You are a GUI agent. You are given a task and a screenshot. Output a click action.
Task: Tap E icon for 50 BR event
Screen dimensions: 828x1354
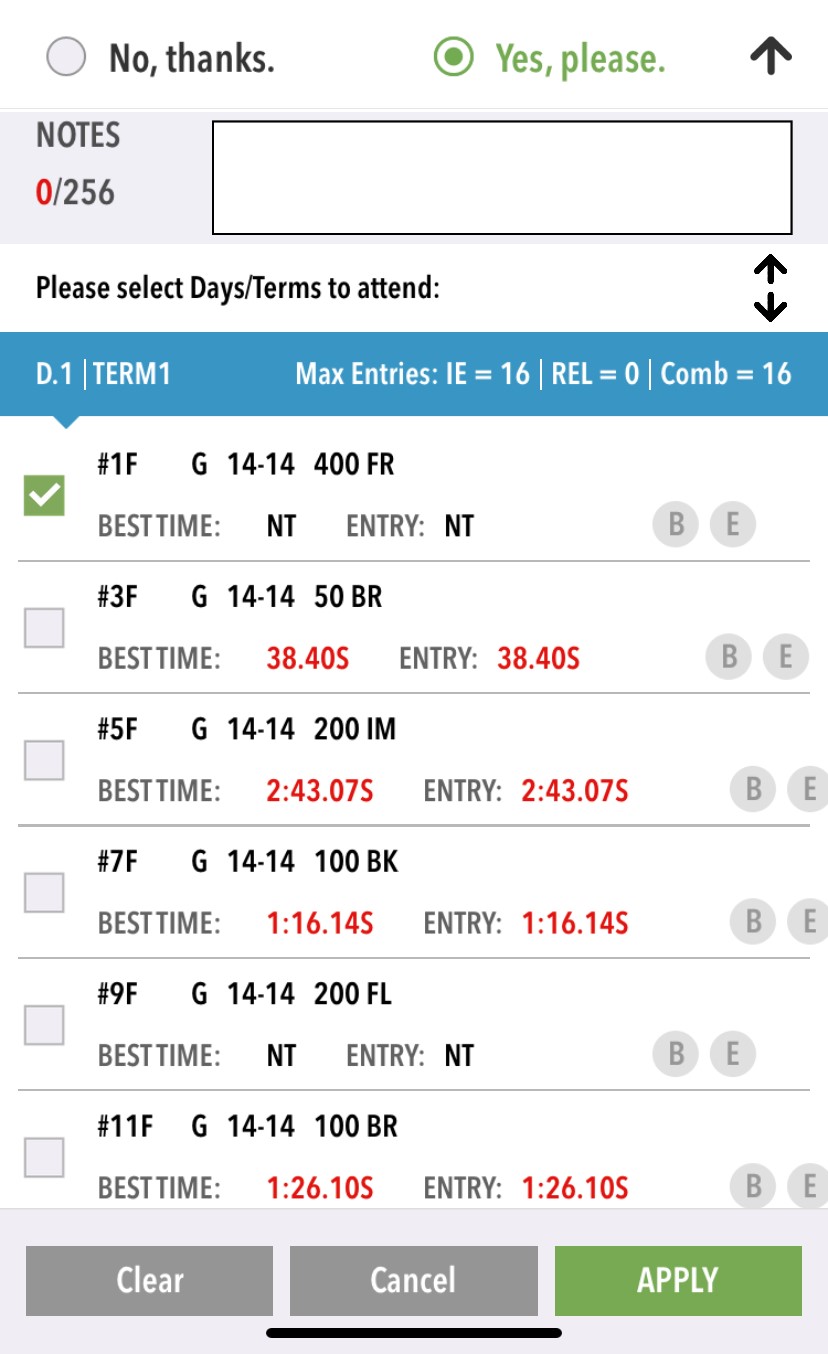[785, 656]
